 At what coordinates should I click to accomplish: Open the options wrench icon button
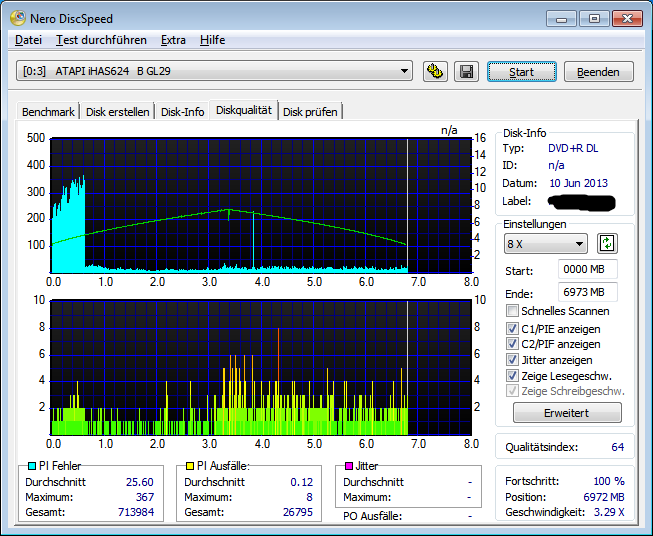coord(435,71)
